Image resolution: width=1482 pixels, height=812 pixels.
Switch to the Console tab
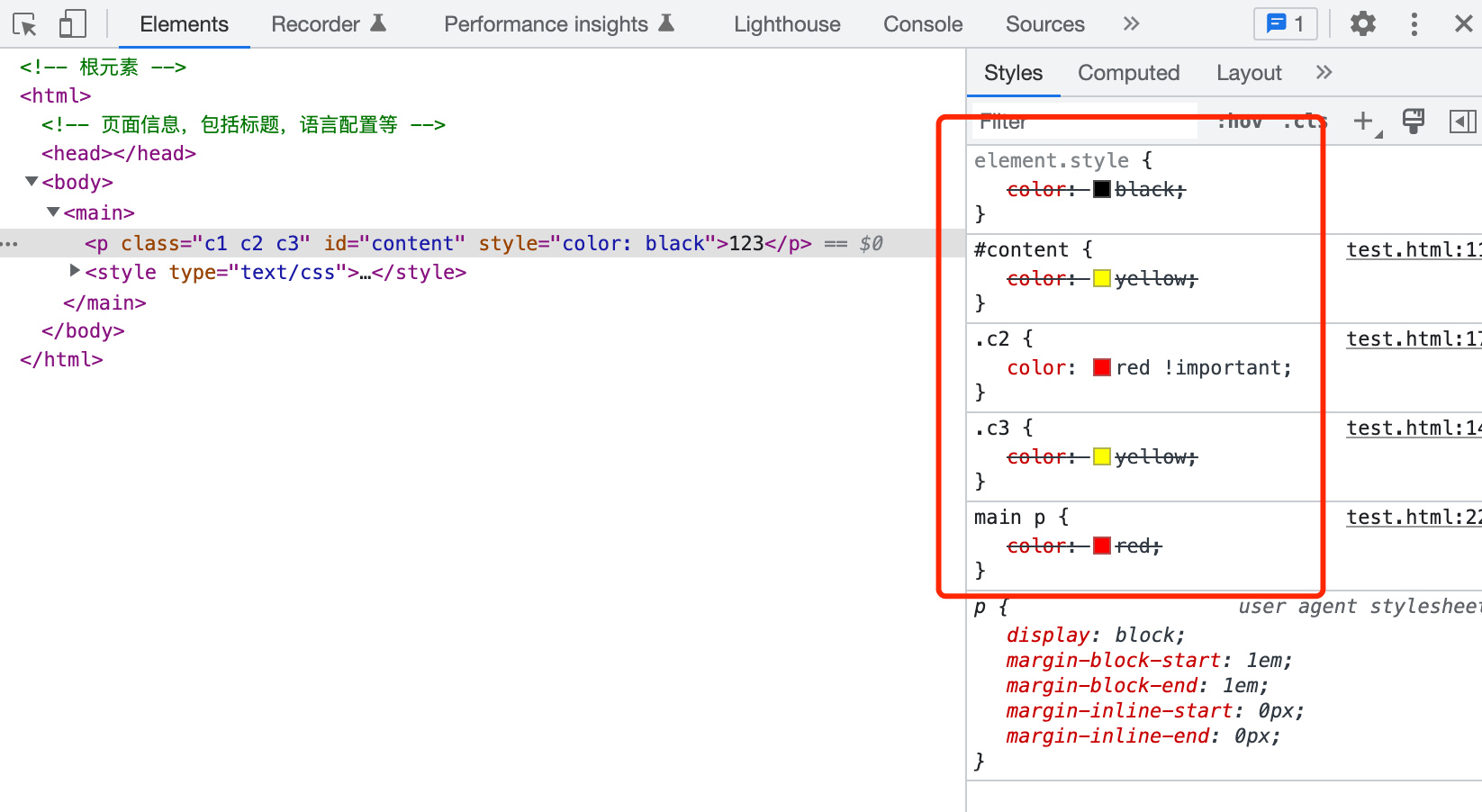point(923,24)
